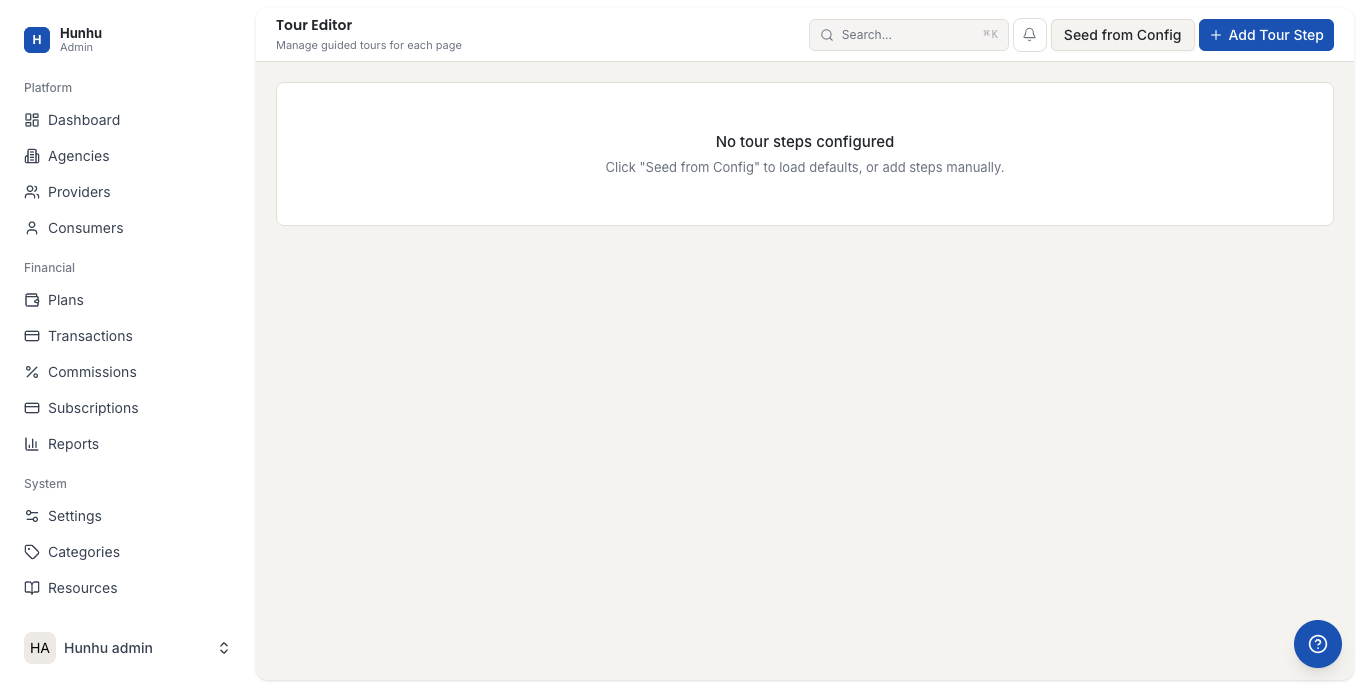Click the "Seed from Config" hint text

[x=805, y=167]
